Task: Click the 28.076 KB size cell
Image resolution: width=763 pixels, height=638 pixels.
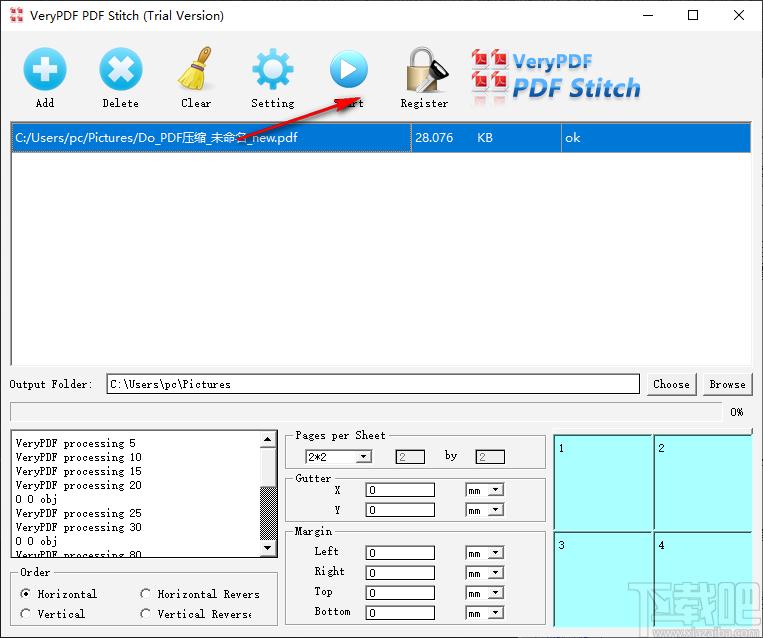Action: [x=486, y=138]
